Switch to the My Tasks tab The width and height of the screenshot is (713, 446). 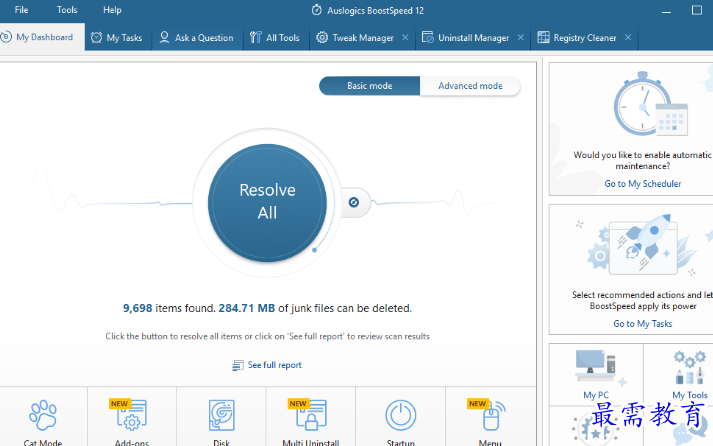coord(117,37)
